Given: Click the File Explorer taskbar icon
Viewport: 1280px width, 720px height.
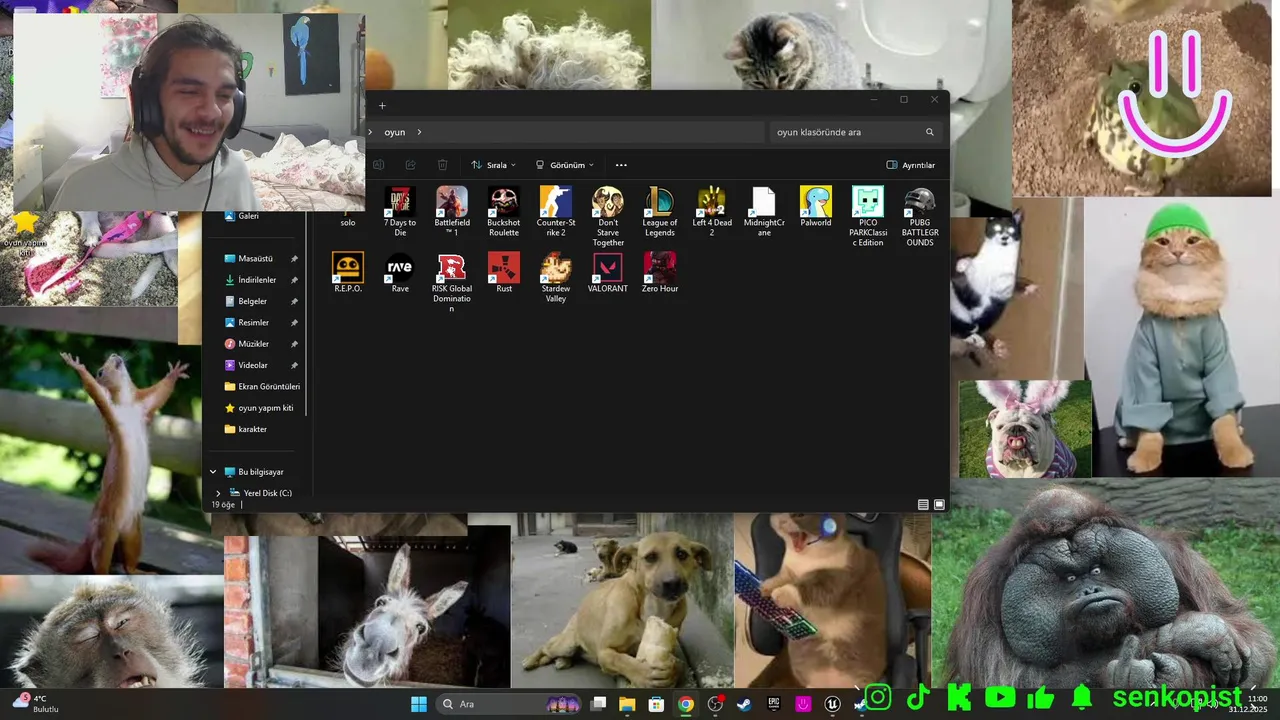Looking at the screenshot, I should click(x=627, y=704).
